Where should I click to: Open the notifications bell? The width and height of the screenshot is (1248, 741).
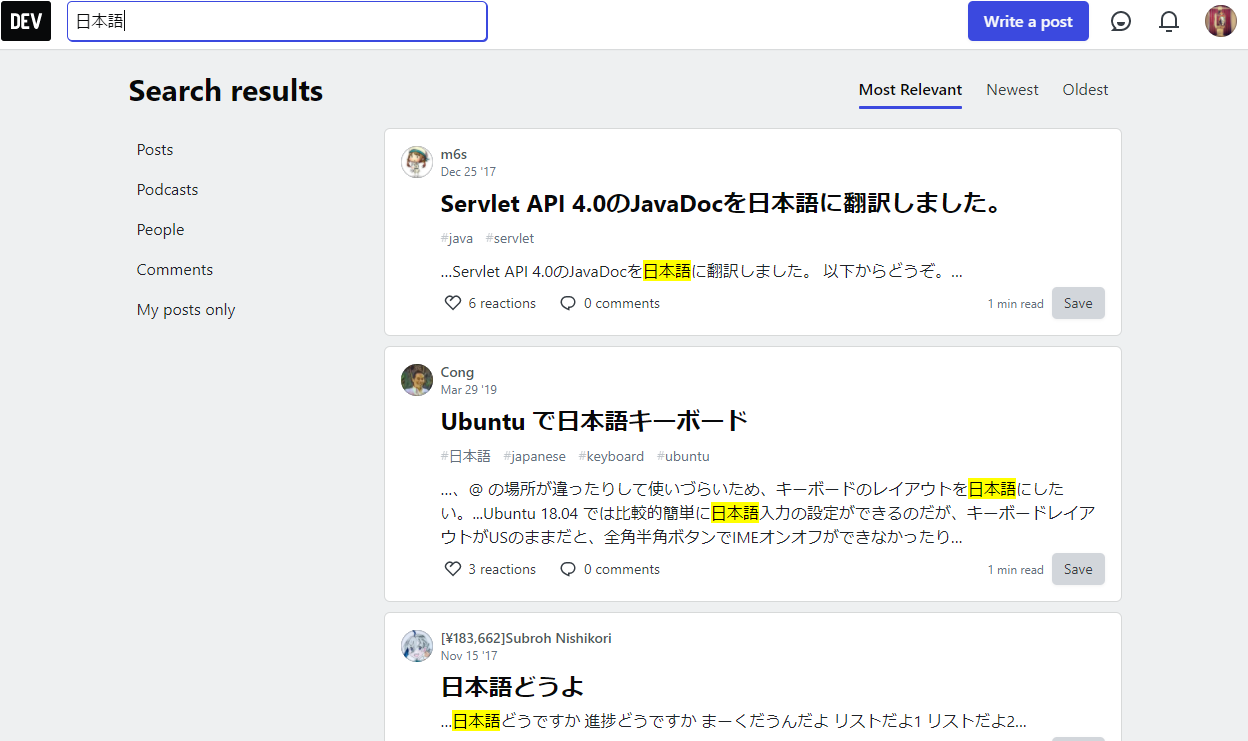1169,21
